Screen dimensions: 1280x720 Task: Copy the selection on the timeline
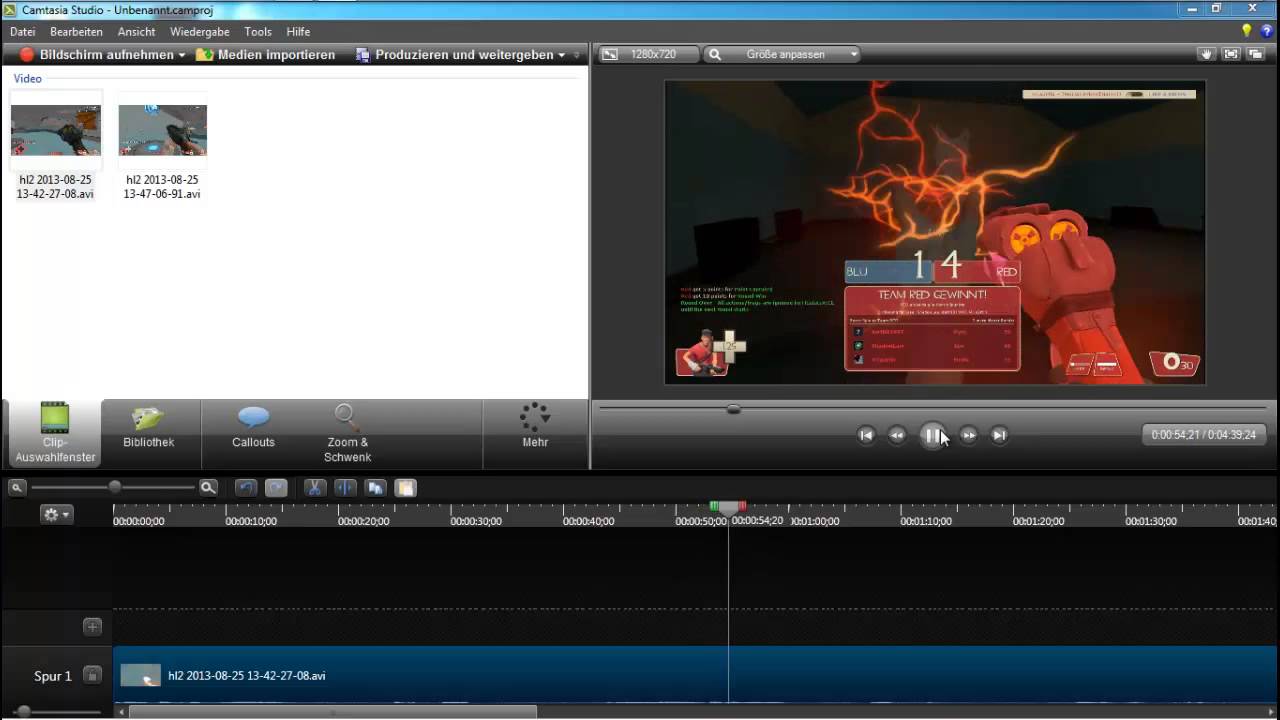pos(375,488)
